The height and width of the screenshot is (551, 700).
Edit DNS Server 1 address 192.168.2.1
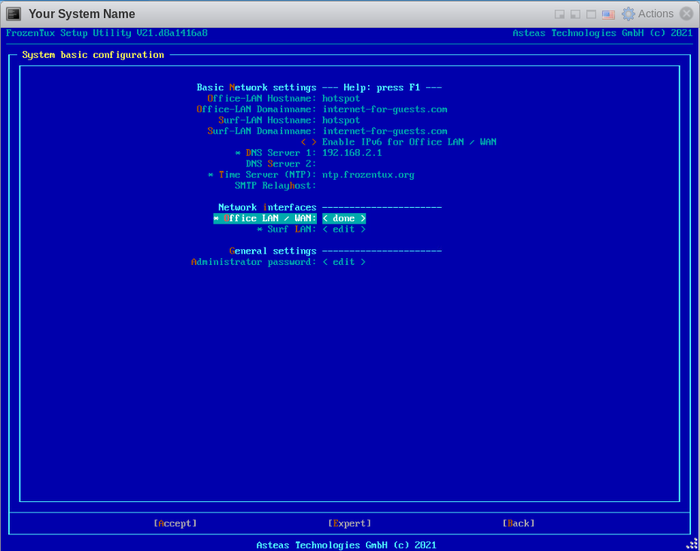click(x=352, y=153)
